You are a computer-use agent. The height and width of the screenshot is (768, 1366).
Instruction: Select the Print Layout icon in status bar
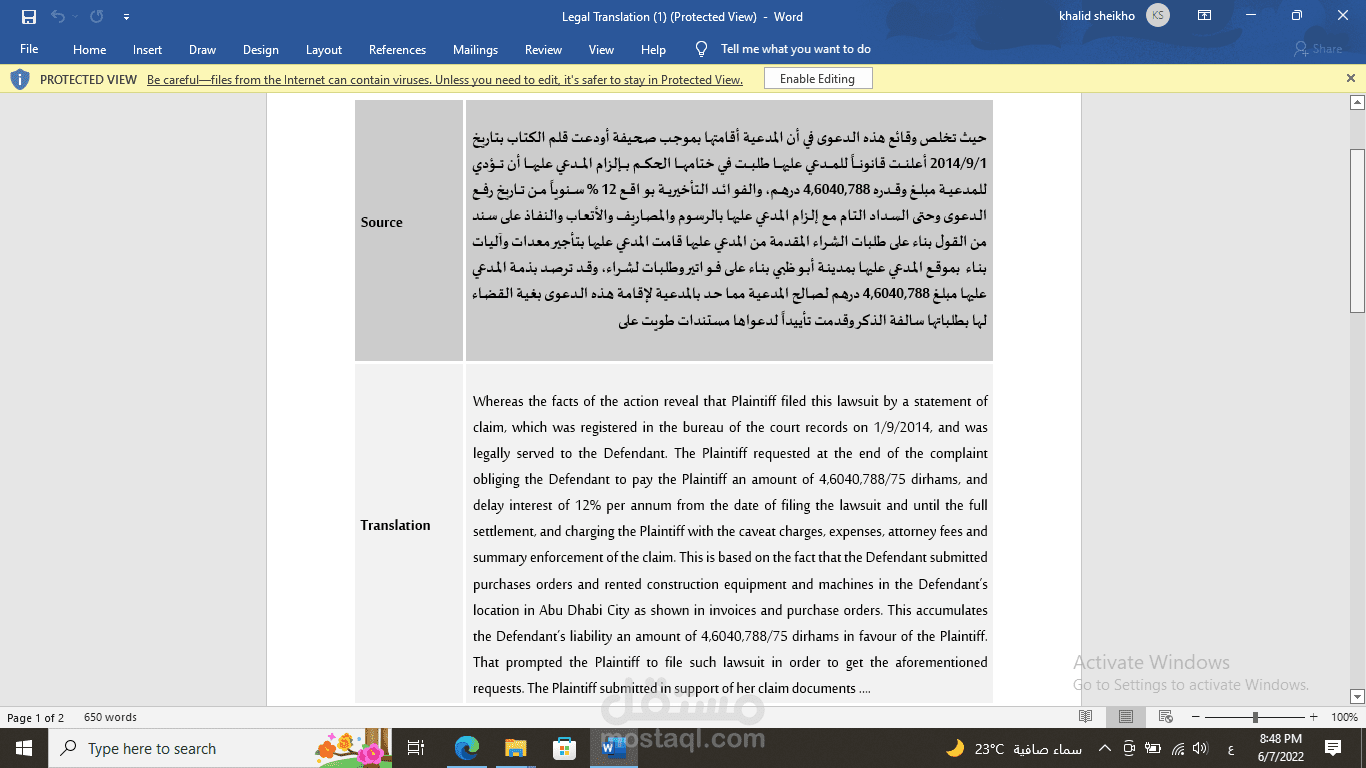point(1125,716)
